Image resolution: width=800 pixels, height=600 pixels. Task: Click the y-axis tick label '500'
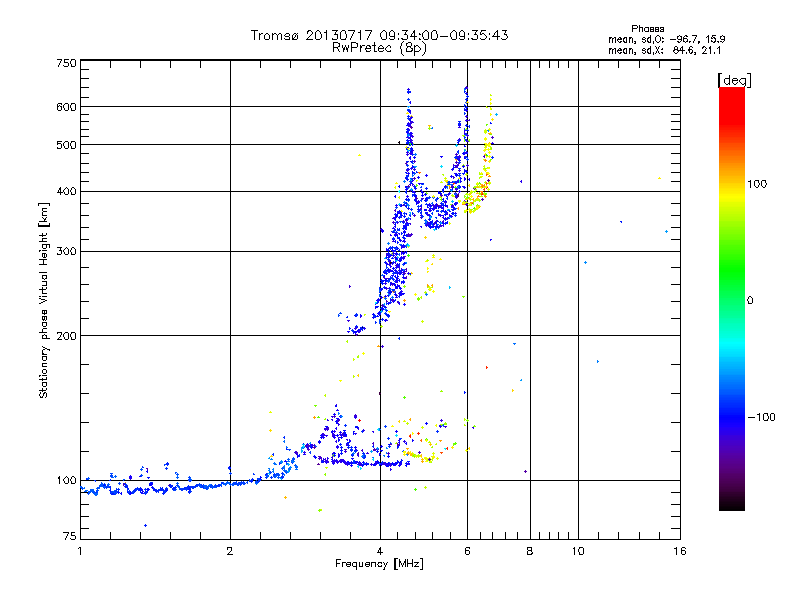pyautogui.click(x=66, y=145)
